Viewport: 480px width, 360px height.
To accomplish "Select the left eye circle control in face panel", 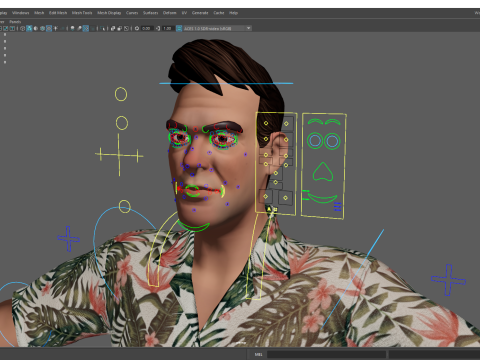I will click(315, 141).
